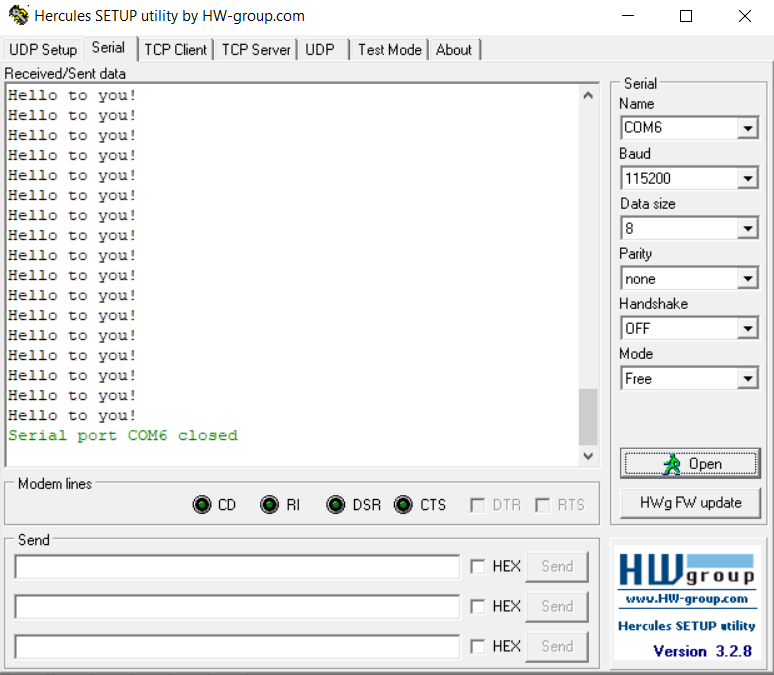The image size is (774, 675).
Task: Visit the www.HW-group.com link
Action: [x=687, y=599]
